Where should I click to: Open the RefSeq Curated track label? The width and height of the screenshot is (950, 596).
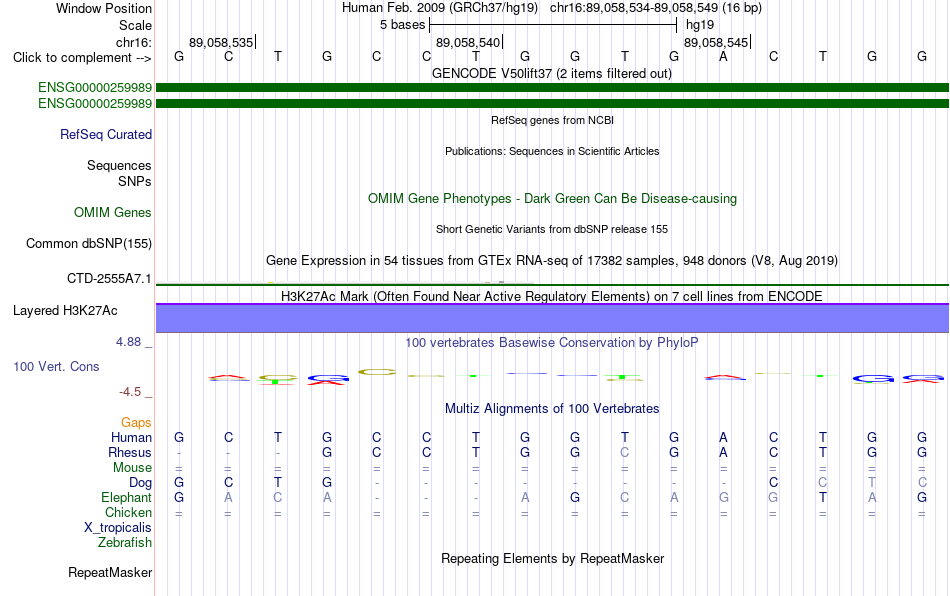tap(106, 134)
